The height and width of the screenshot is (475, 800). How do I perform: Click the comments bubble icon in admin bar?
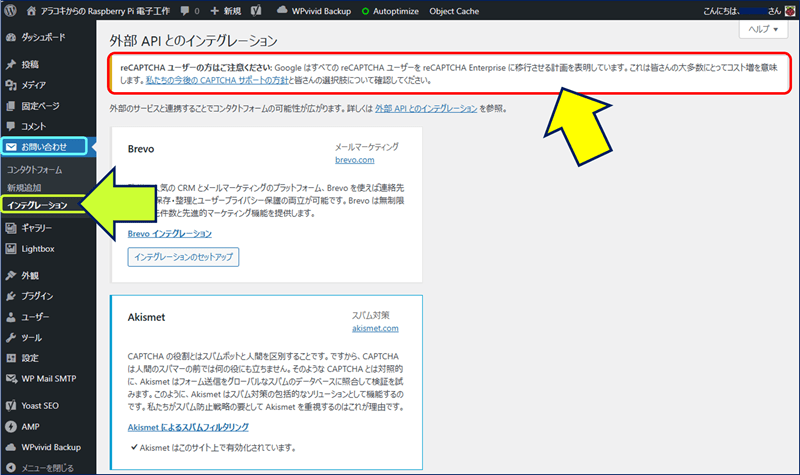185,11
